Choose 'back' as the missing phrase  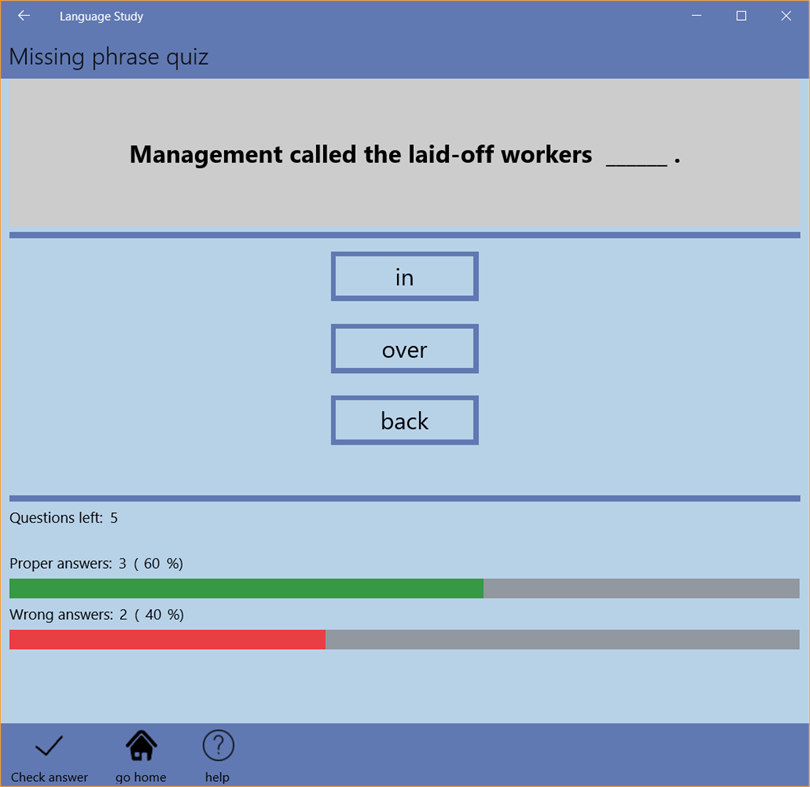(x=404, y=420)
